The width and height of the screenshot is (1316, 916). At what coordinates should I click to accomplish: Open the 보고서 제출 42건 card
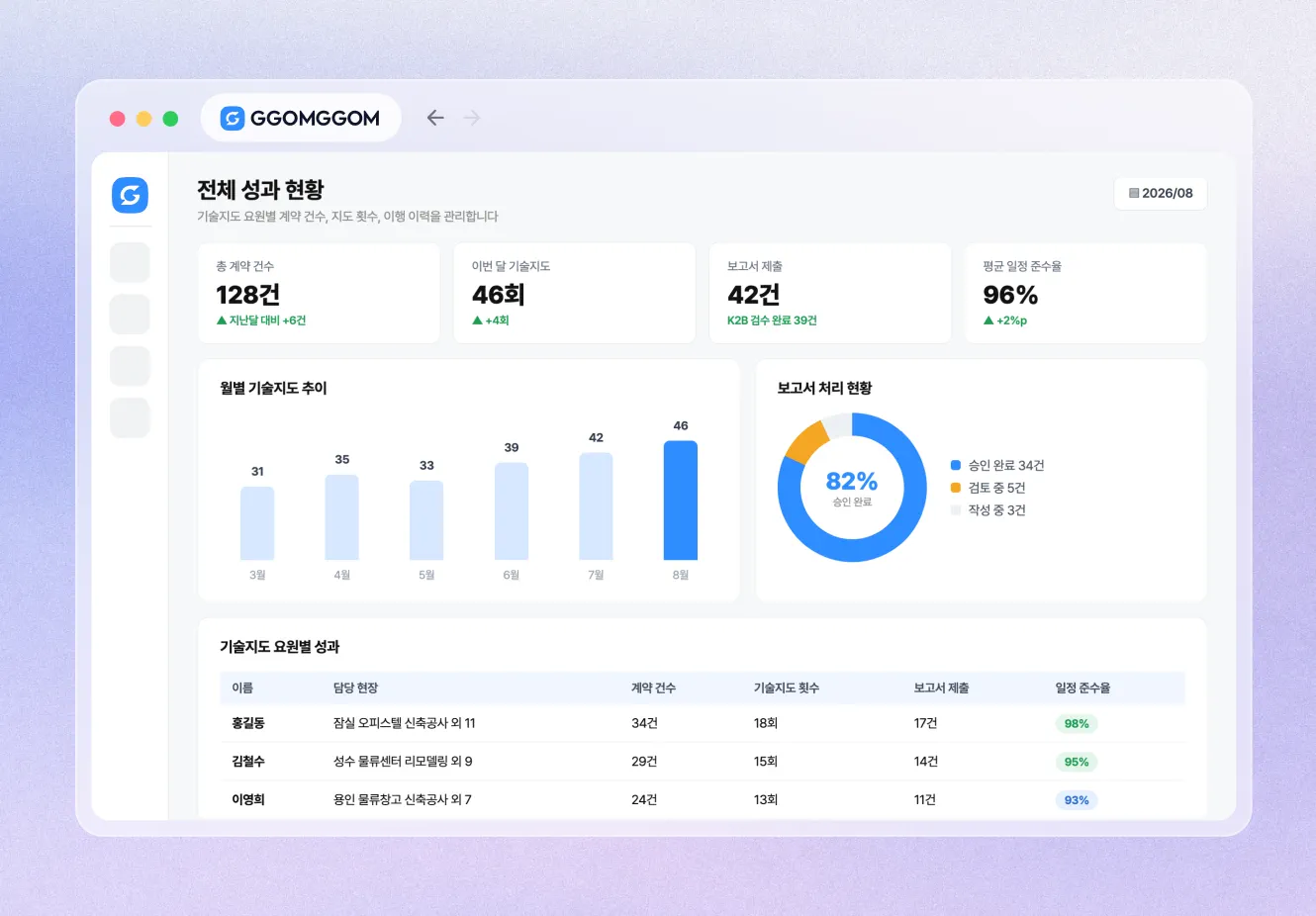pos(830,293)
